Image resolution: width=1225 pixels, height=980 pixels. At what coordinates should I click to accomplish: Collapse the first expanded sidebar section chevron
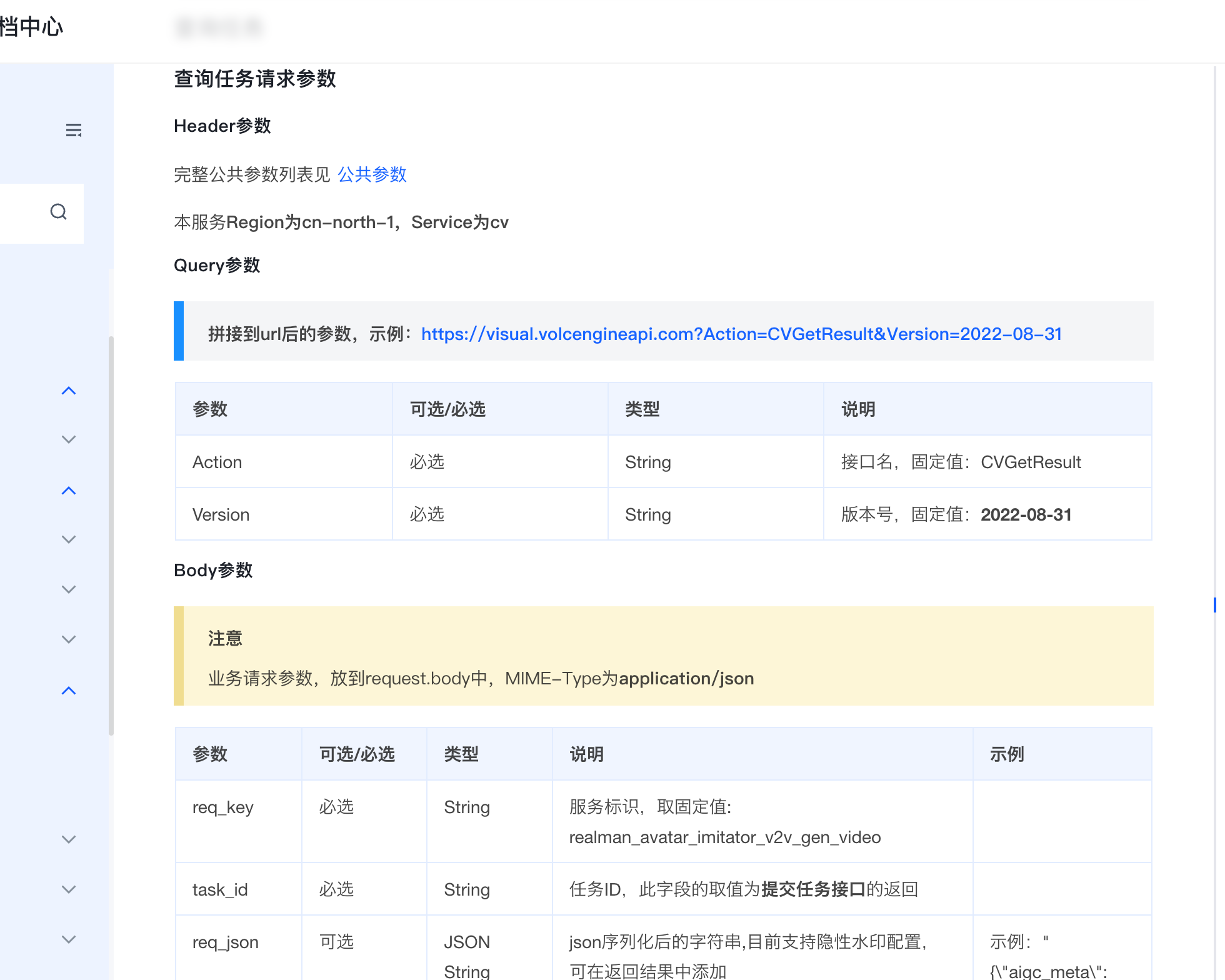pos(69,391)
